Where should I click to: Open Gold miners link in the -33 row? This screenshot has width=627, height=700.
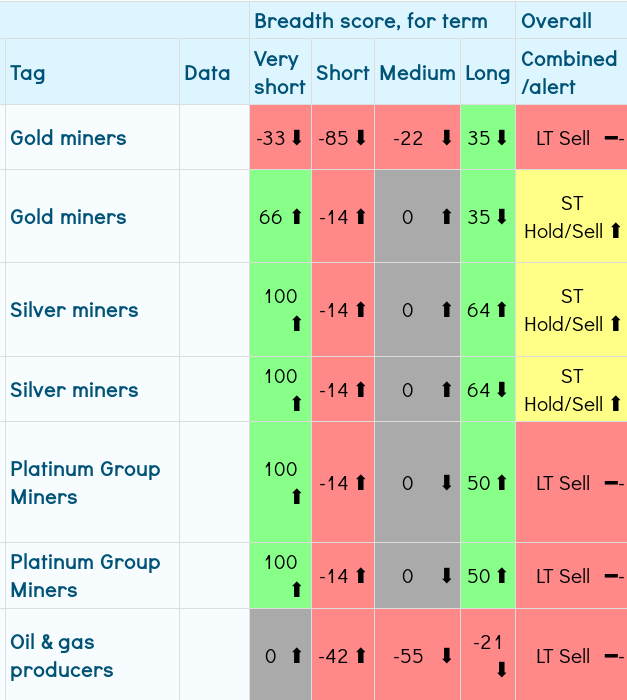[x=68, y=138]
